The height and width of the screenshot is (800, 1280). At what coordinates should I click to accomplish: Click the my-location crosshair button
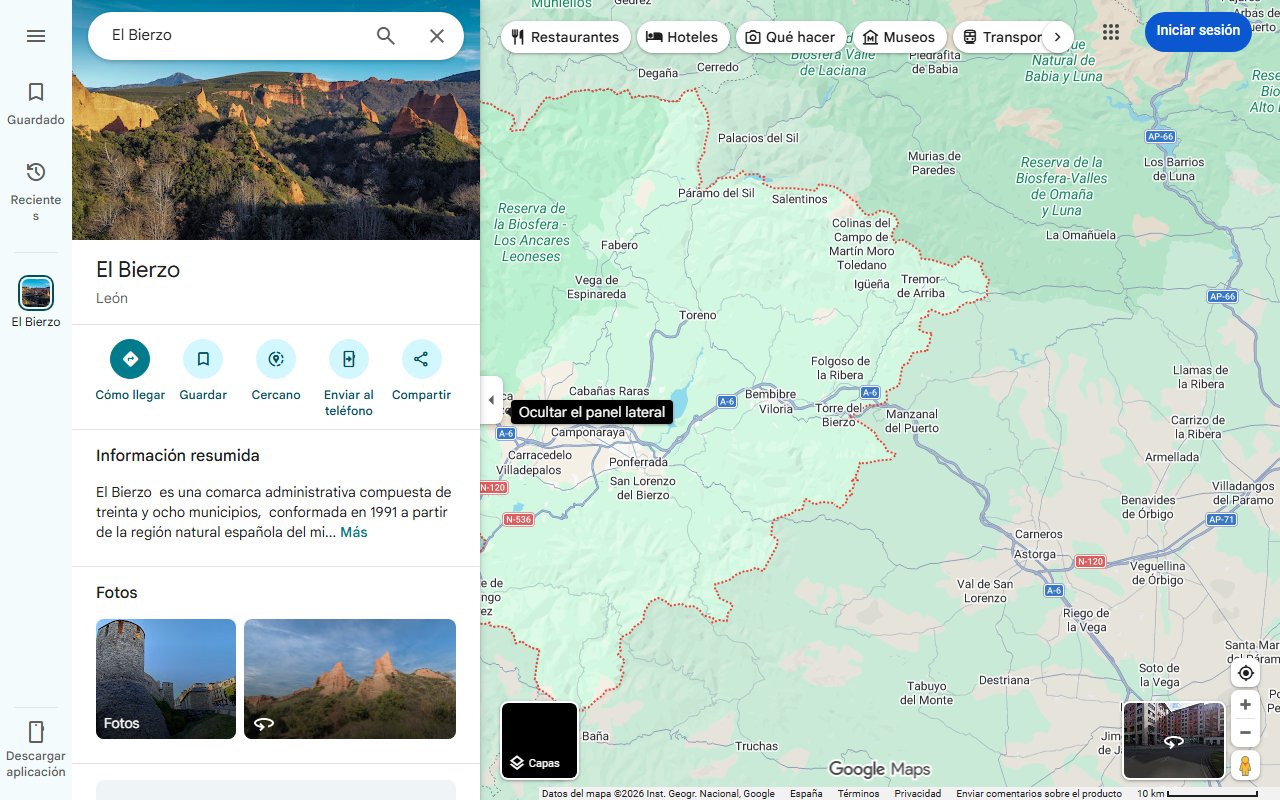(x=1244, y=672)
